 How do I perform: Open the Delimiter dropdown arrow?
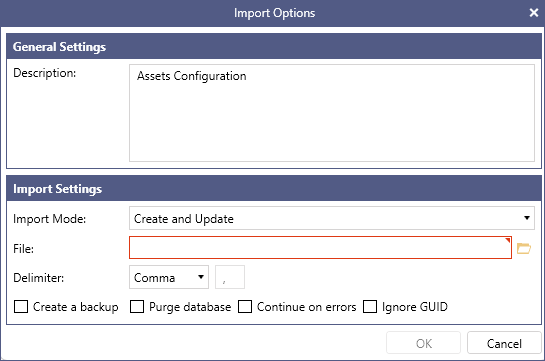point(201,277)
